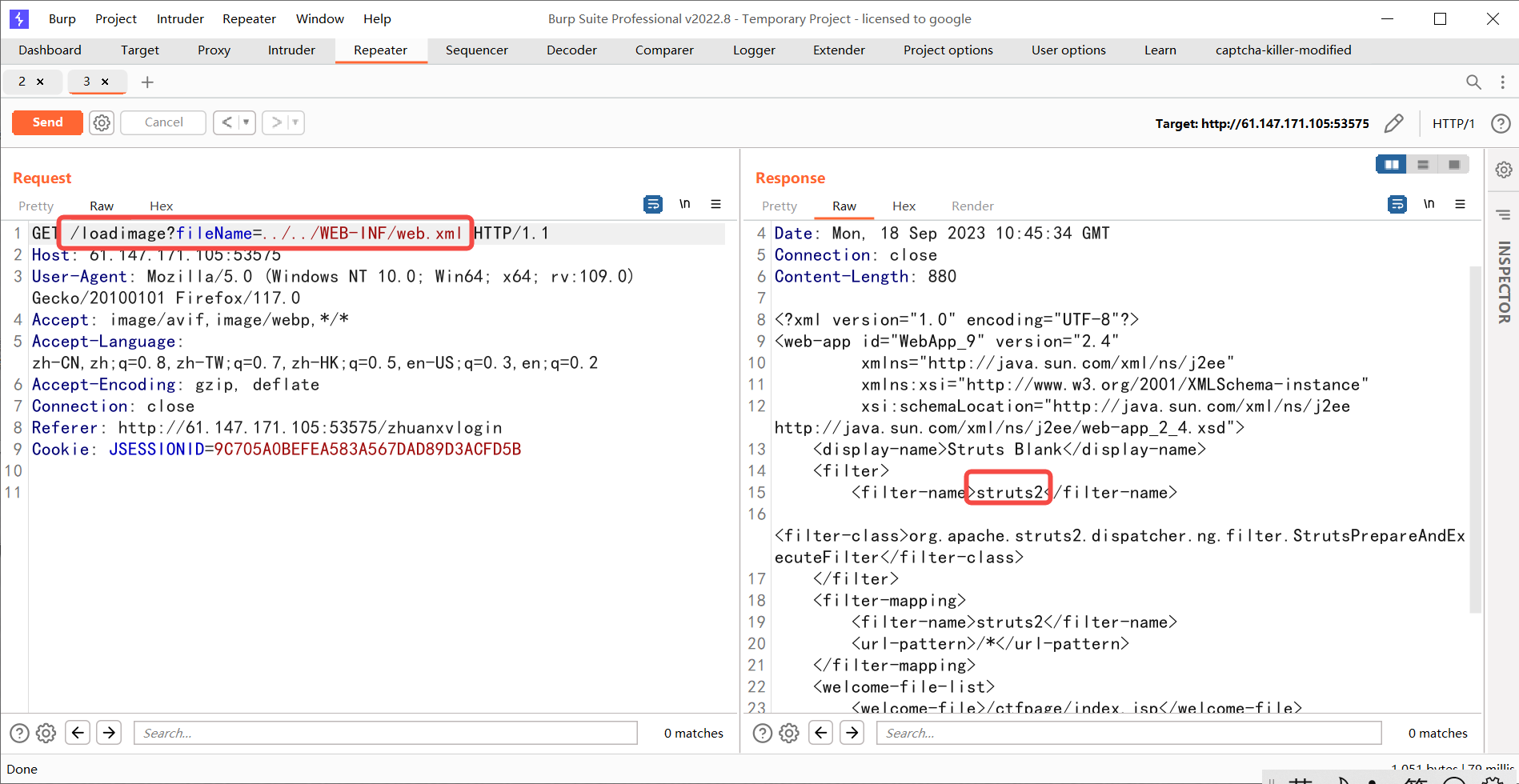
Task: Add a new Repeater tab
Action: tap(147, 82)
